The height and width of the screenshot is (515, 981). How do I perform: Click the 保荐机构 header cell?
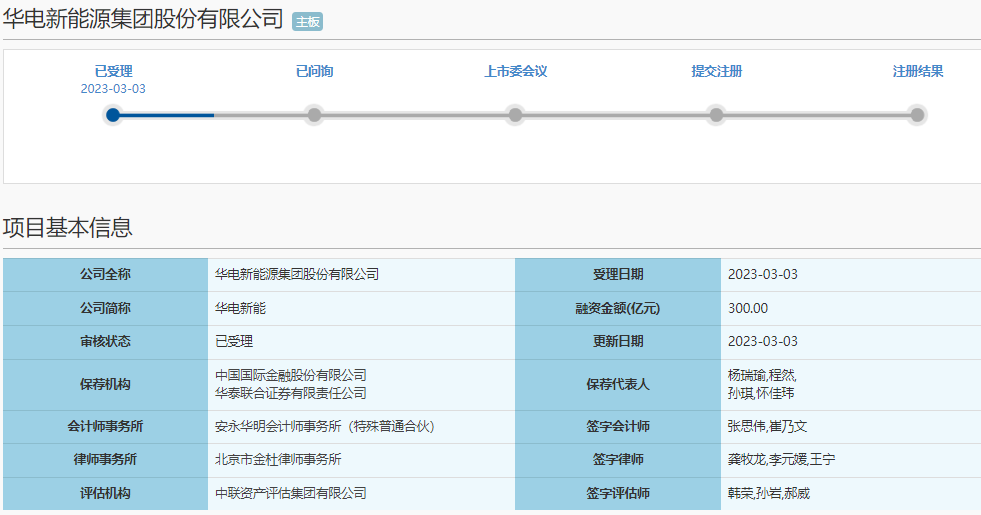(x=105, y=385)
